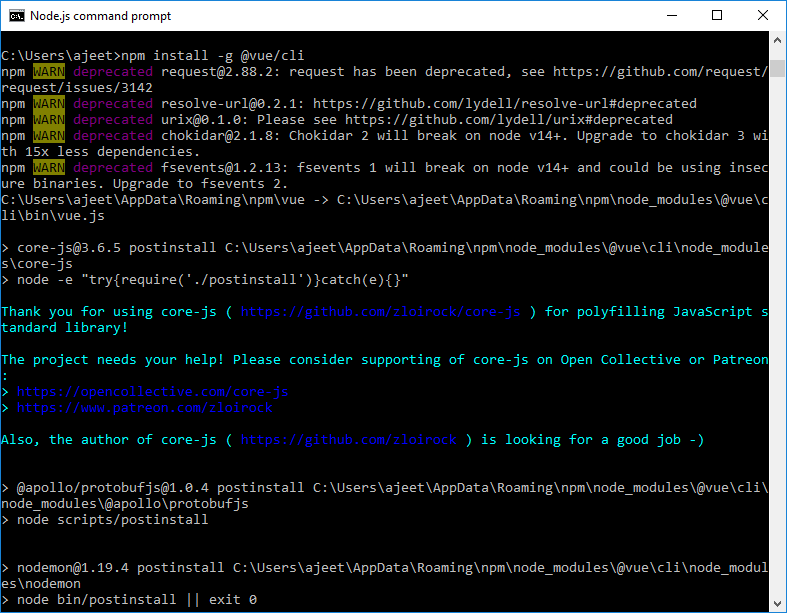Click the scrollbar down arrow
This screenshot has height=613, width=787.
(x=777, y=603)
